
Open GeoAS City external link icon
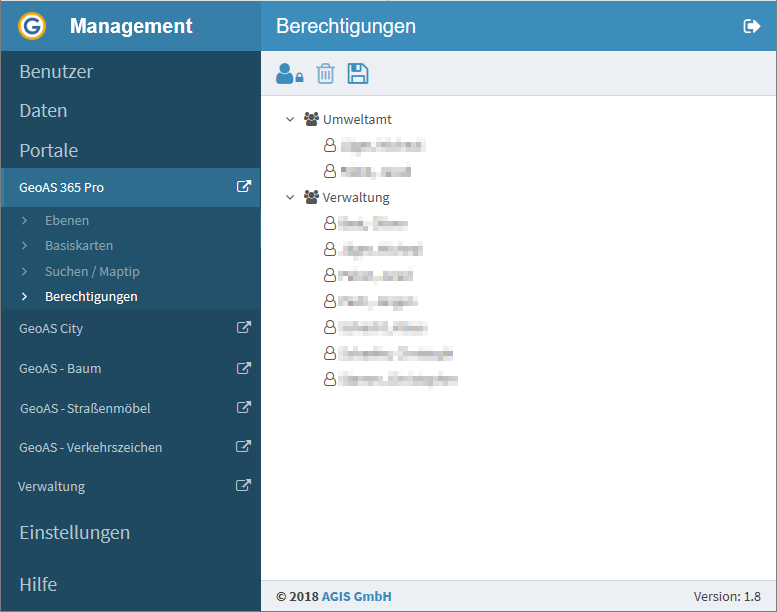point(243,328)
